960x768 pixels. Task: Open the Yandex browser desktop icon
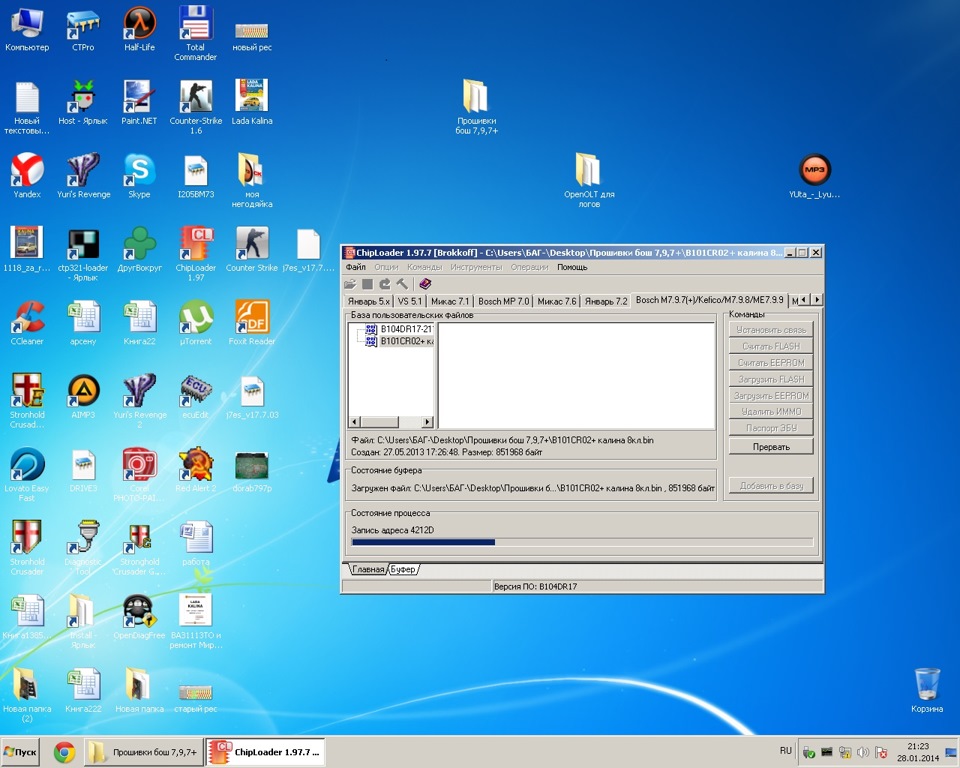tap(27, 175)
